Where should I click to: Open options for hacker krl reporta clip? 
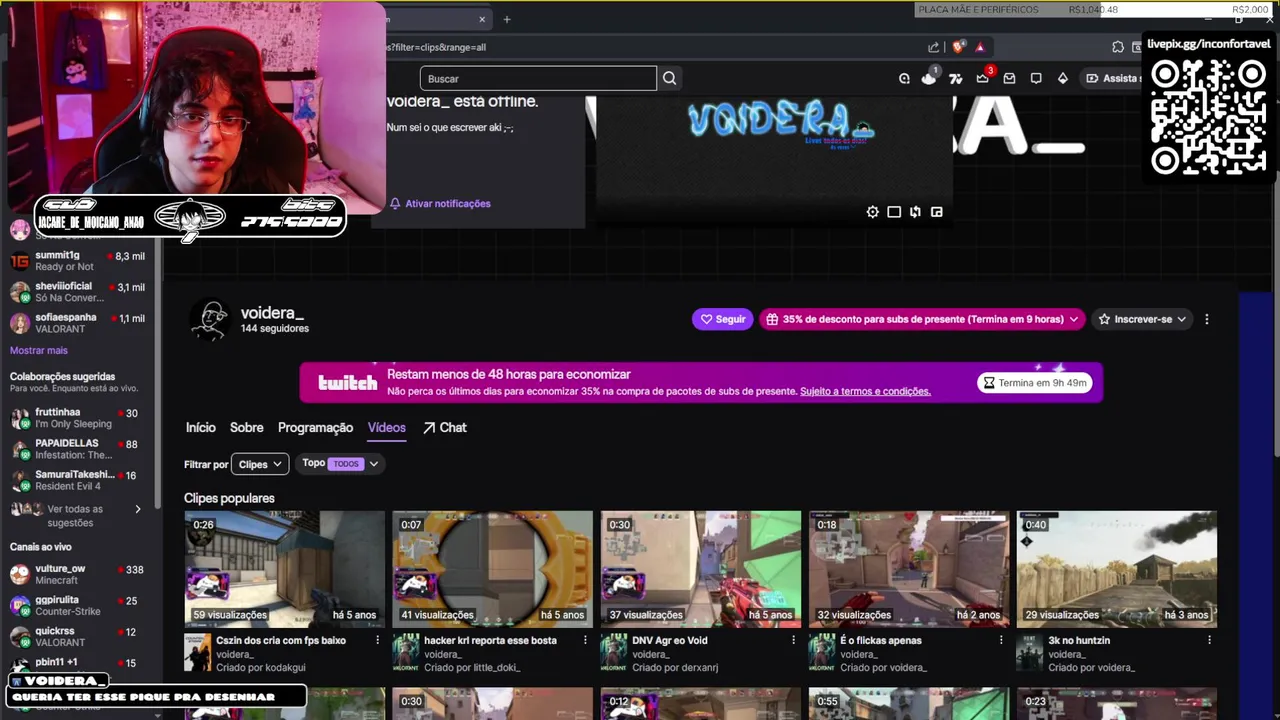tap(585, 640)
